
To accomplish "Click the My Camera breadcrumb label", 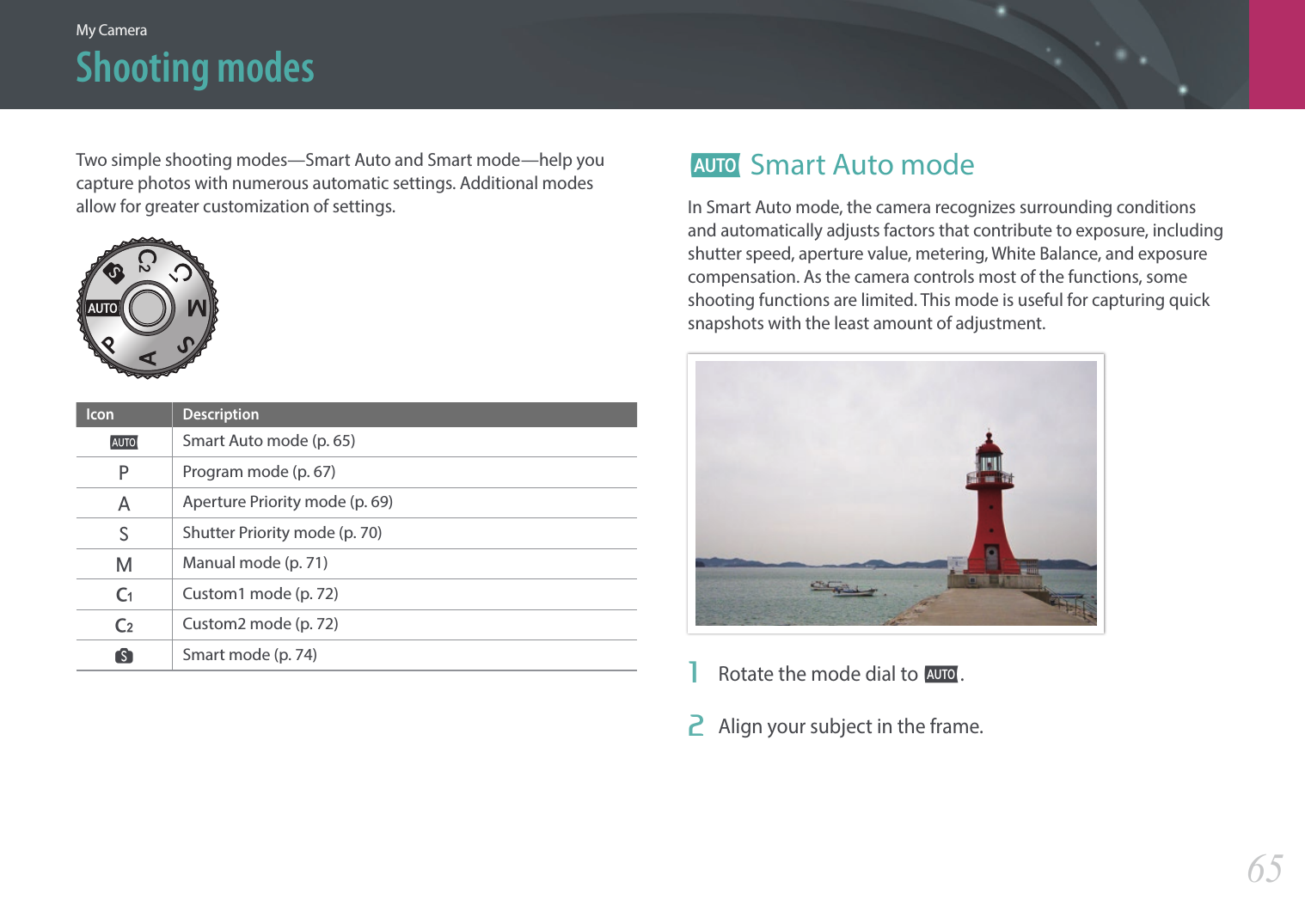I will coord(111,30).
